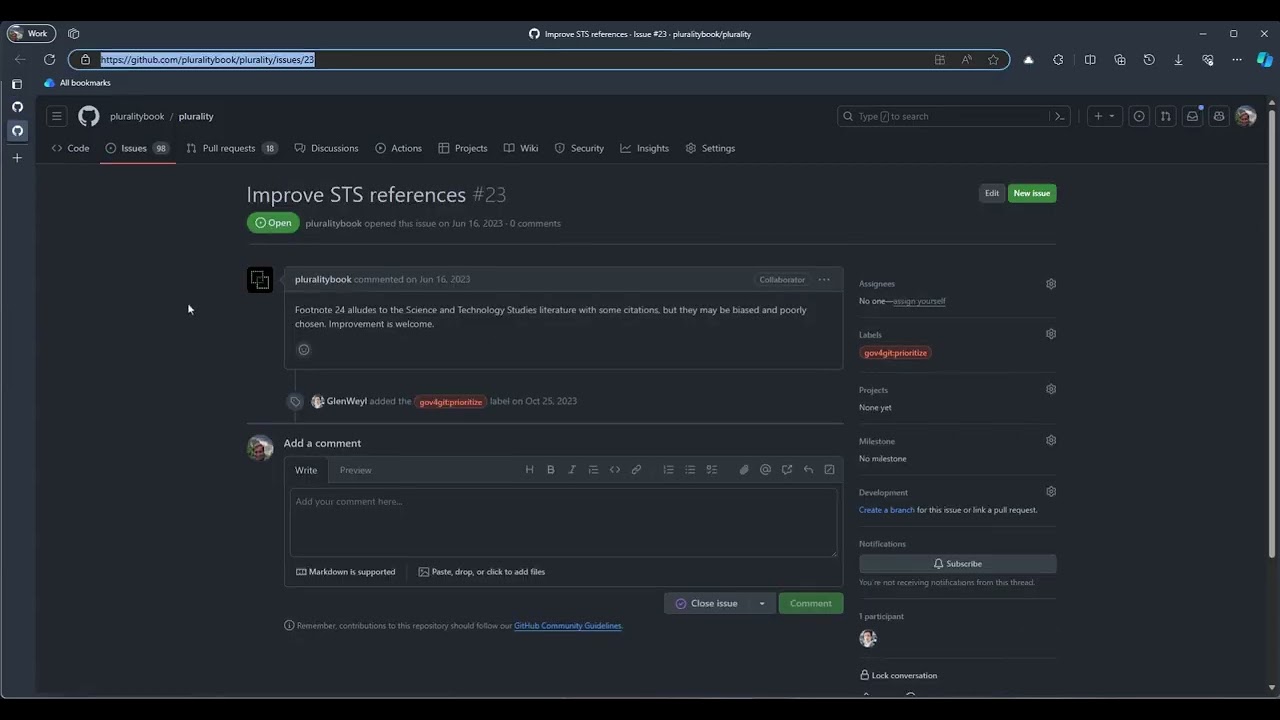Expand the Close issue dropdown arrow
This screenshot has height=720, width=1280.
pos(762,603)
